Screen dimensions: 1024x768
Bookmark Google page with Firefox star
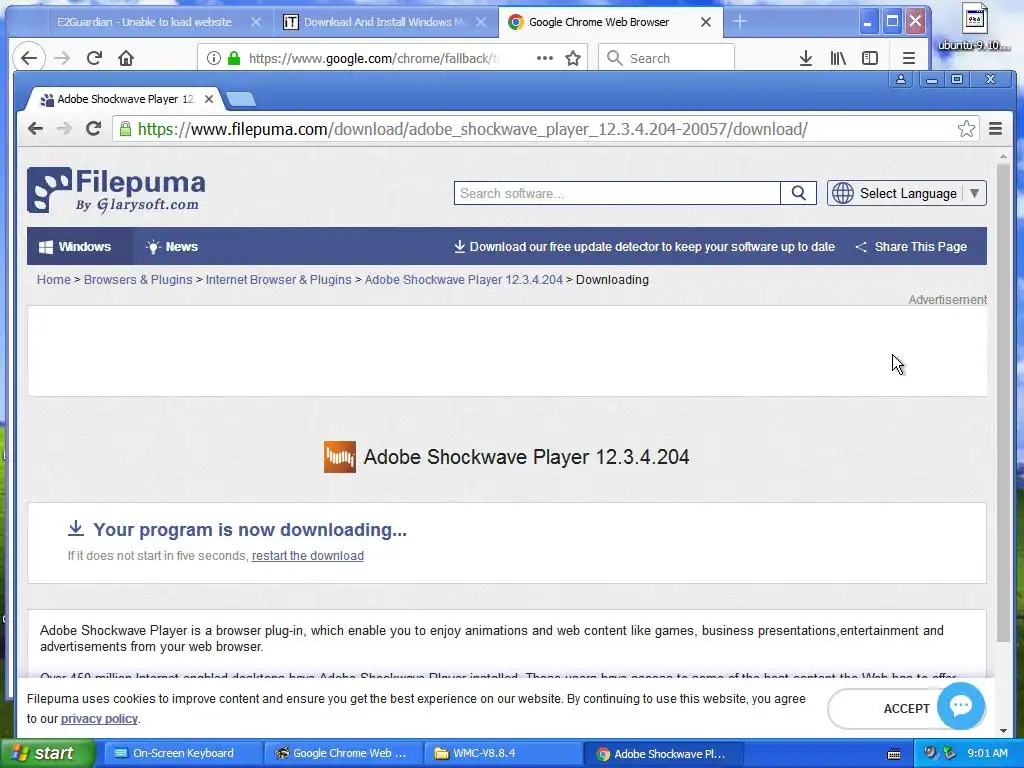point(573,58)
